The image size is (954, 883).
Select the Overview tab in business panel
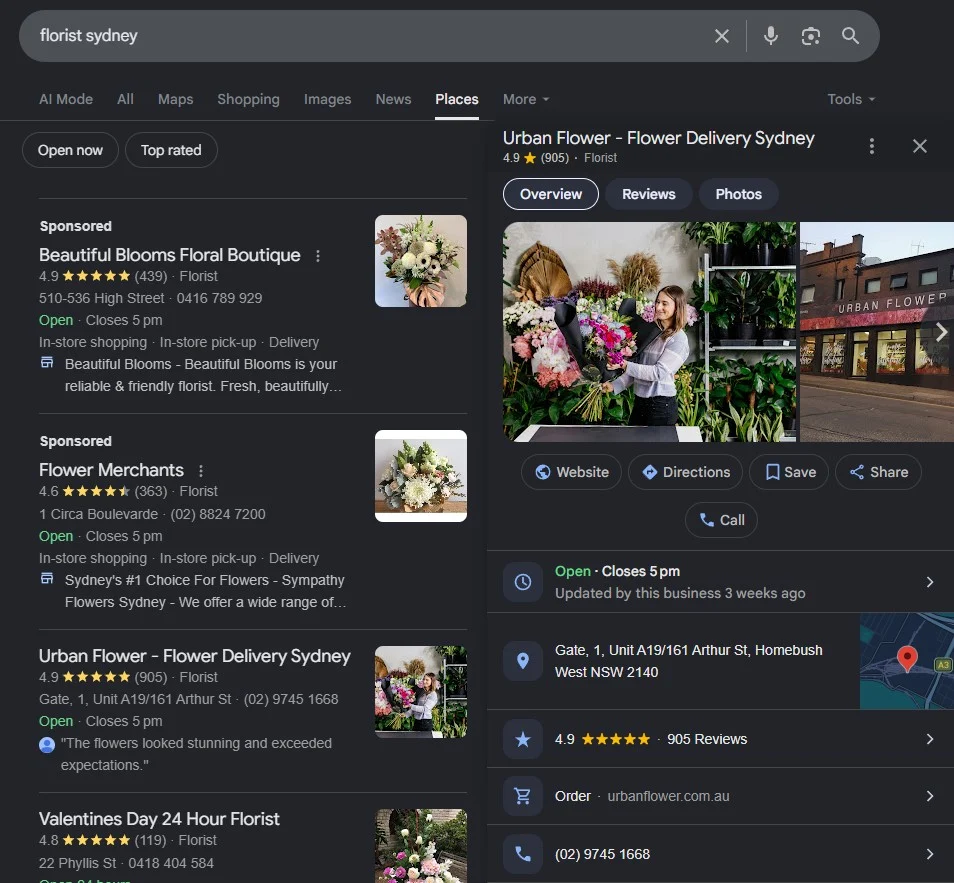551,194
